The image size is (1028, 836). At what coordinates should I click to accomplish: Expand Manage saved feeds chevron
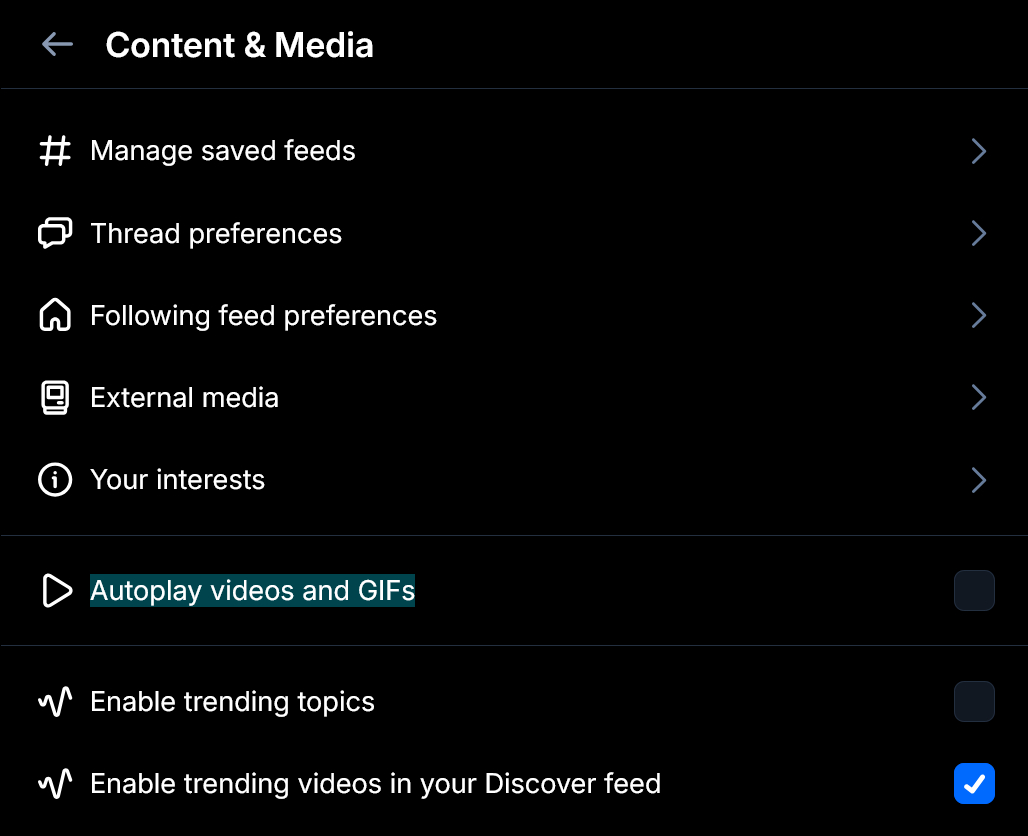coord(978,151)
